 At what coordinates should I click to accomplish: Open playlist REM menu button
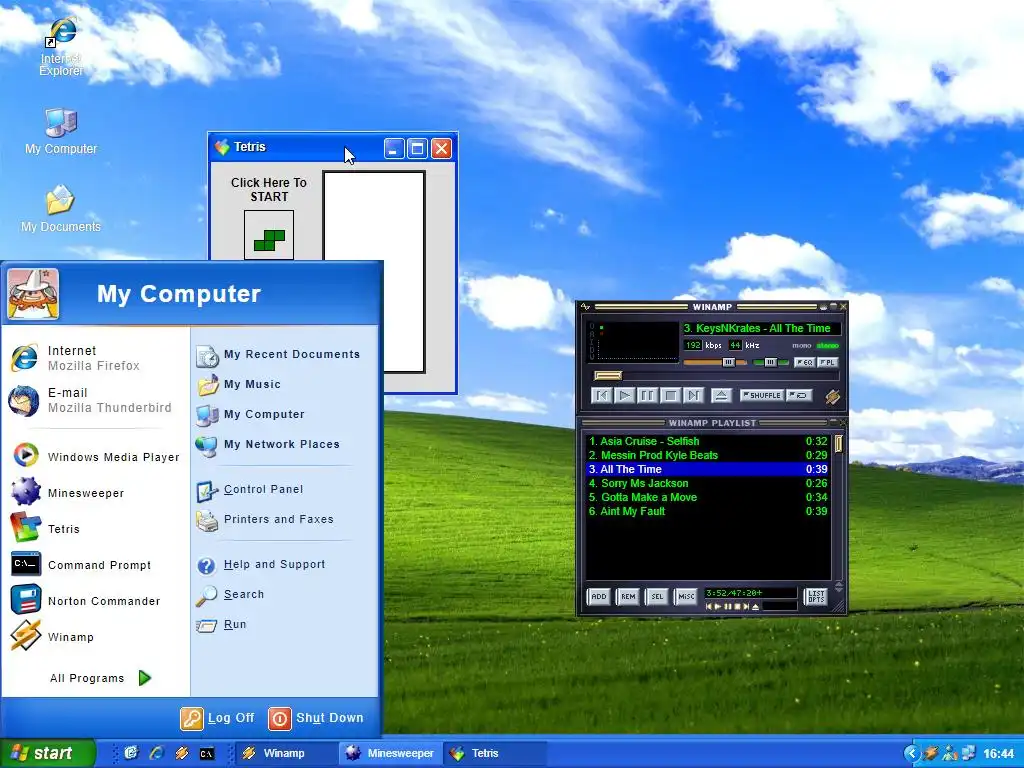628,596
